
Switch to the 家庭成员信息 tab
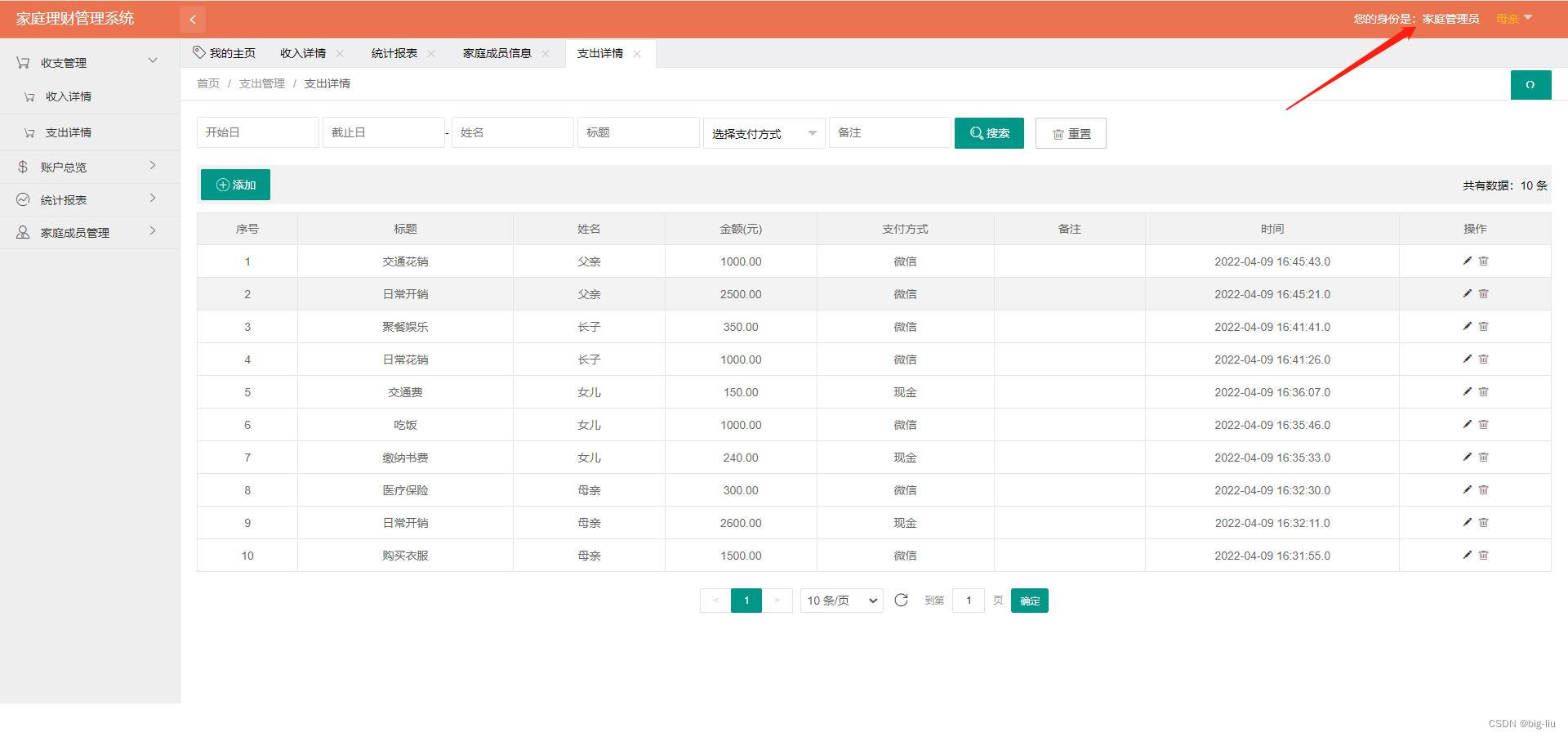coord(497,53)
